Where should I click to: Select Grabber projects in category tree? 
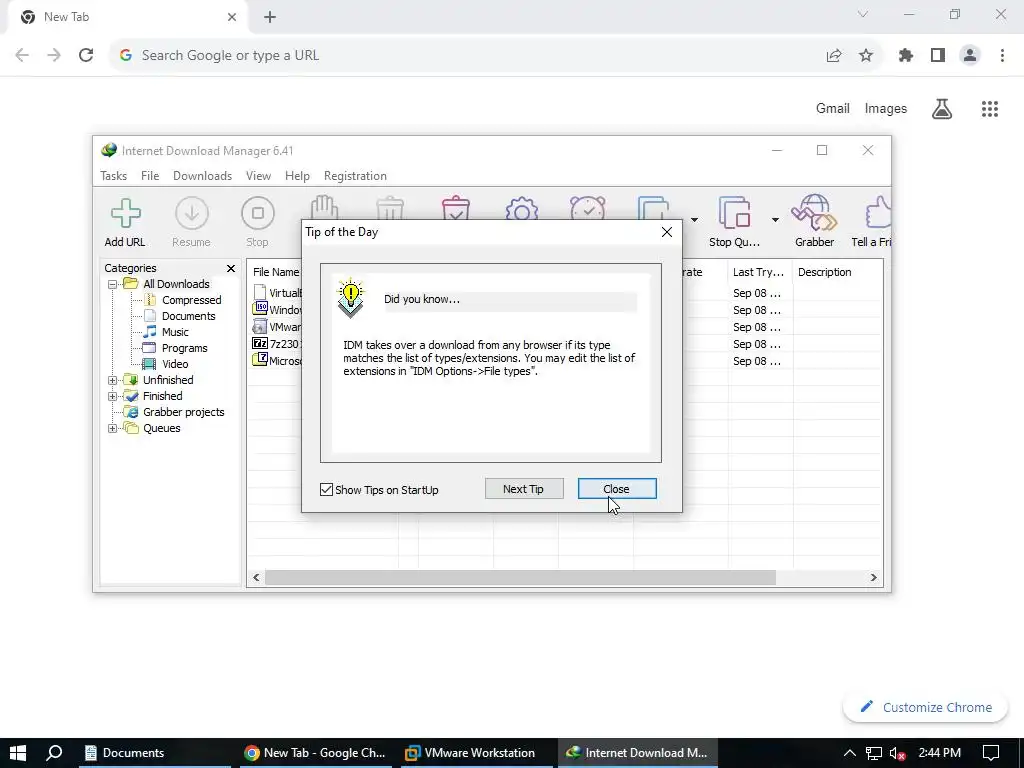[x=184, y=412]
